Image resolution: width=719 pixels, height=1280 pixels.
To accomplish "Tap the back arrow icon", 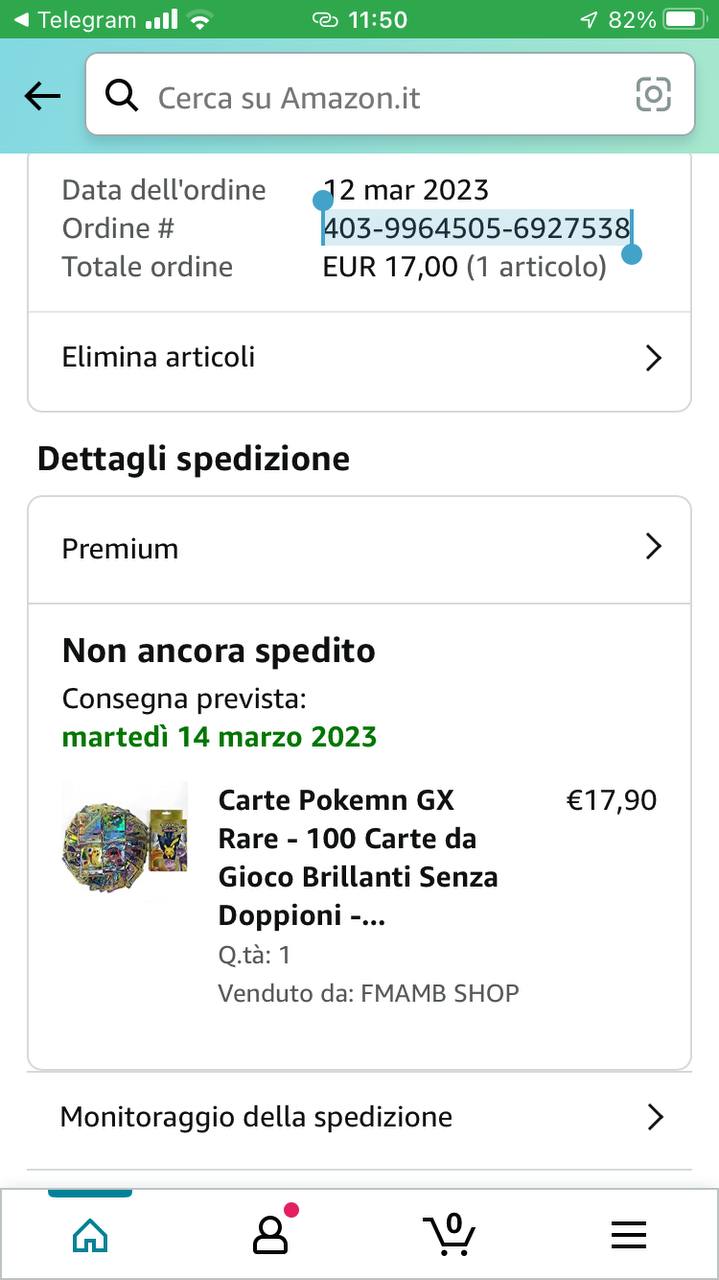I will coord(42,96).
